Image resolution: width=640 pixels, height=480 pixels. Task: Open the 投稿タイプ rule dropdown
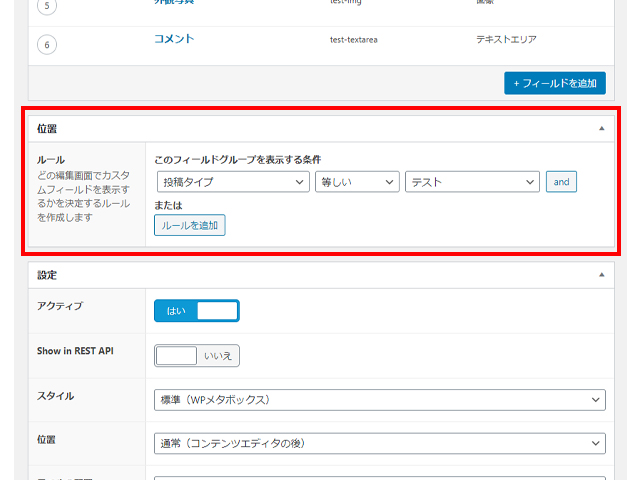click(x=233, y=182)
